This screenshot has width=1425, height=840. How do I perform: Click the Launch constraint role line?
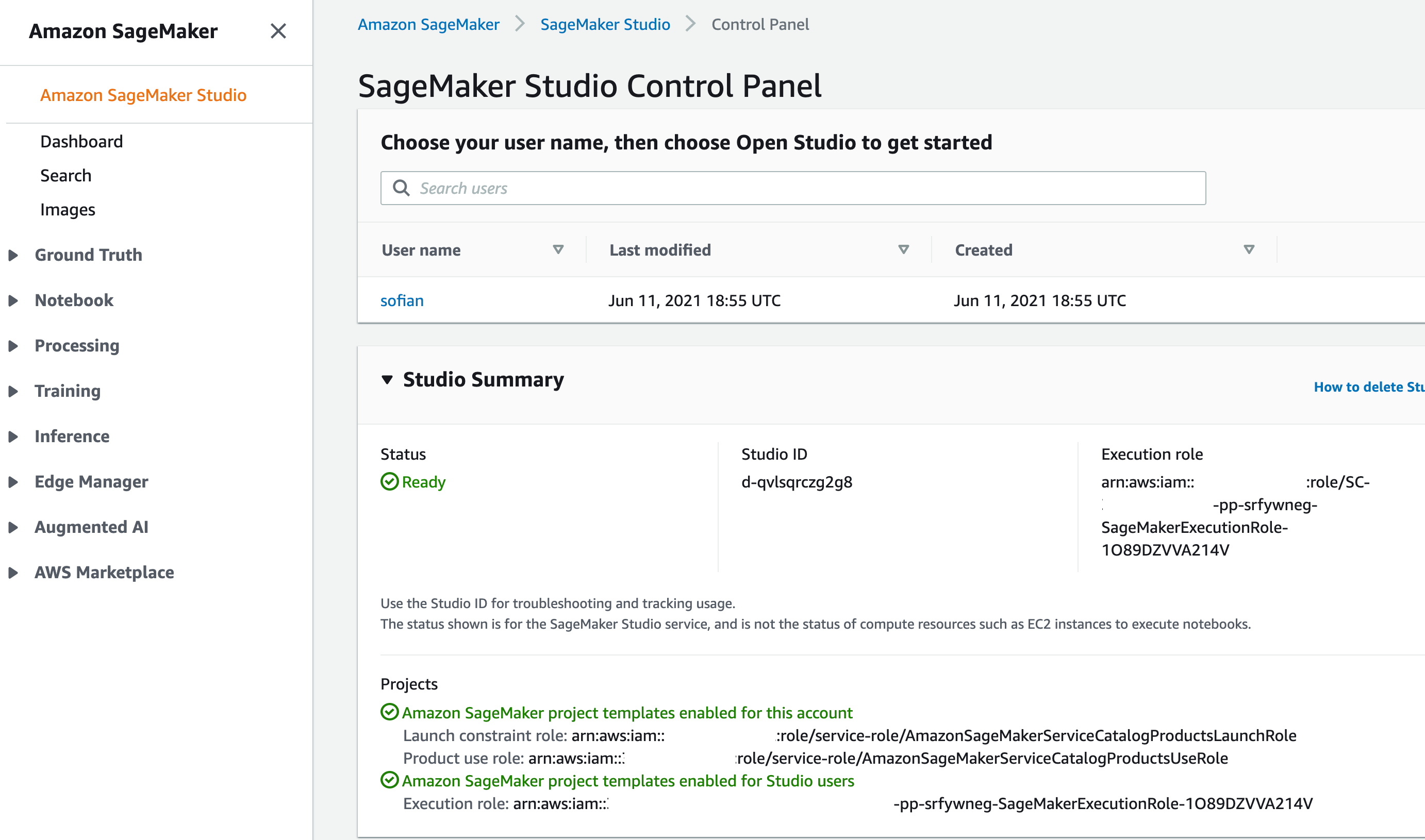click(850, 735)
